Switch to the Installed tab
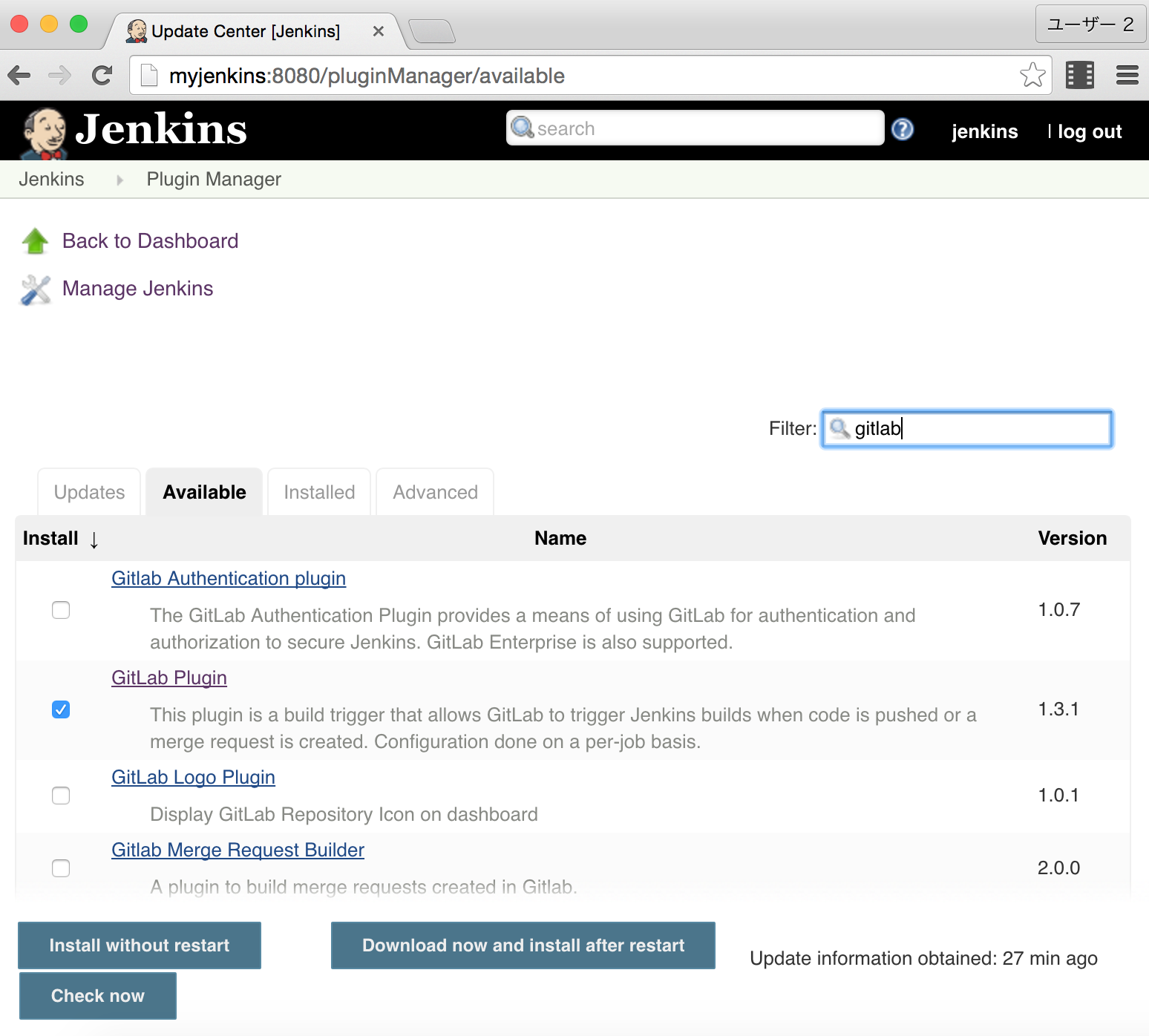The height and width of the screenshot is (1036, 1149). click(x=318, y=491)
